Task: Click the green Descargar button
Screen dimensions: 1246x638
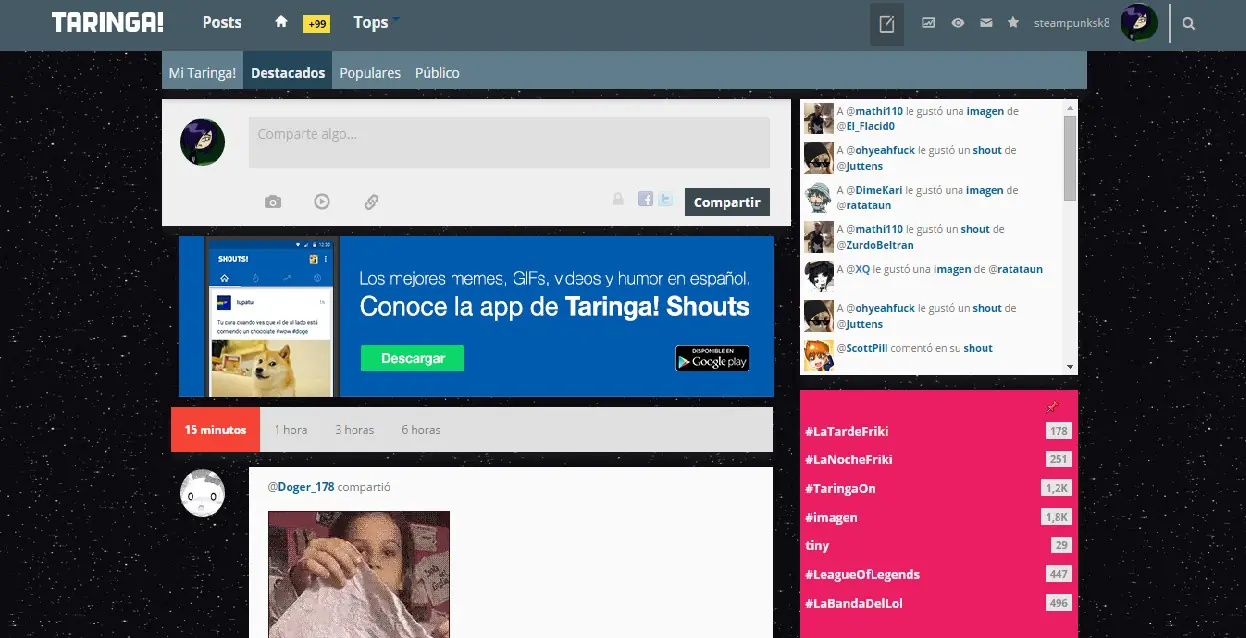Action: 412,358
